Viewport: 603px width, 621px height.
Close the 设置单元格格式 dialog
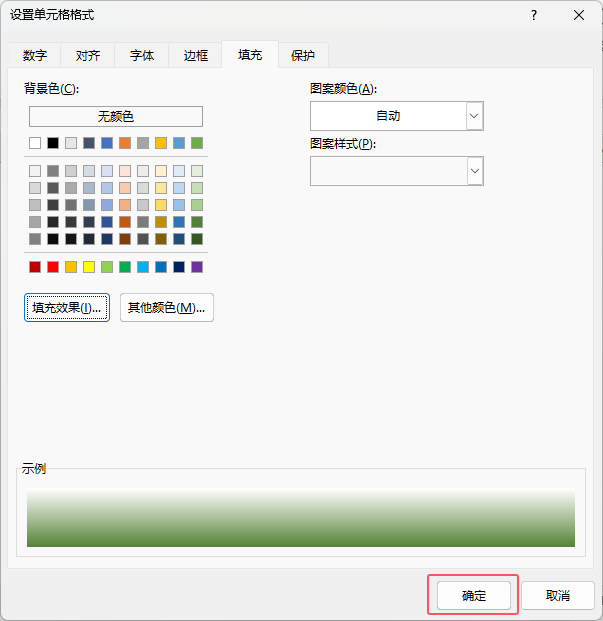[579, 15]
